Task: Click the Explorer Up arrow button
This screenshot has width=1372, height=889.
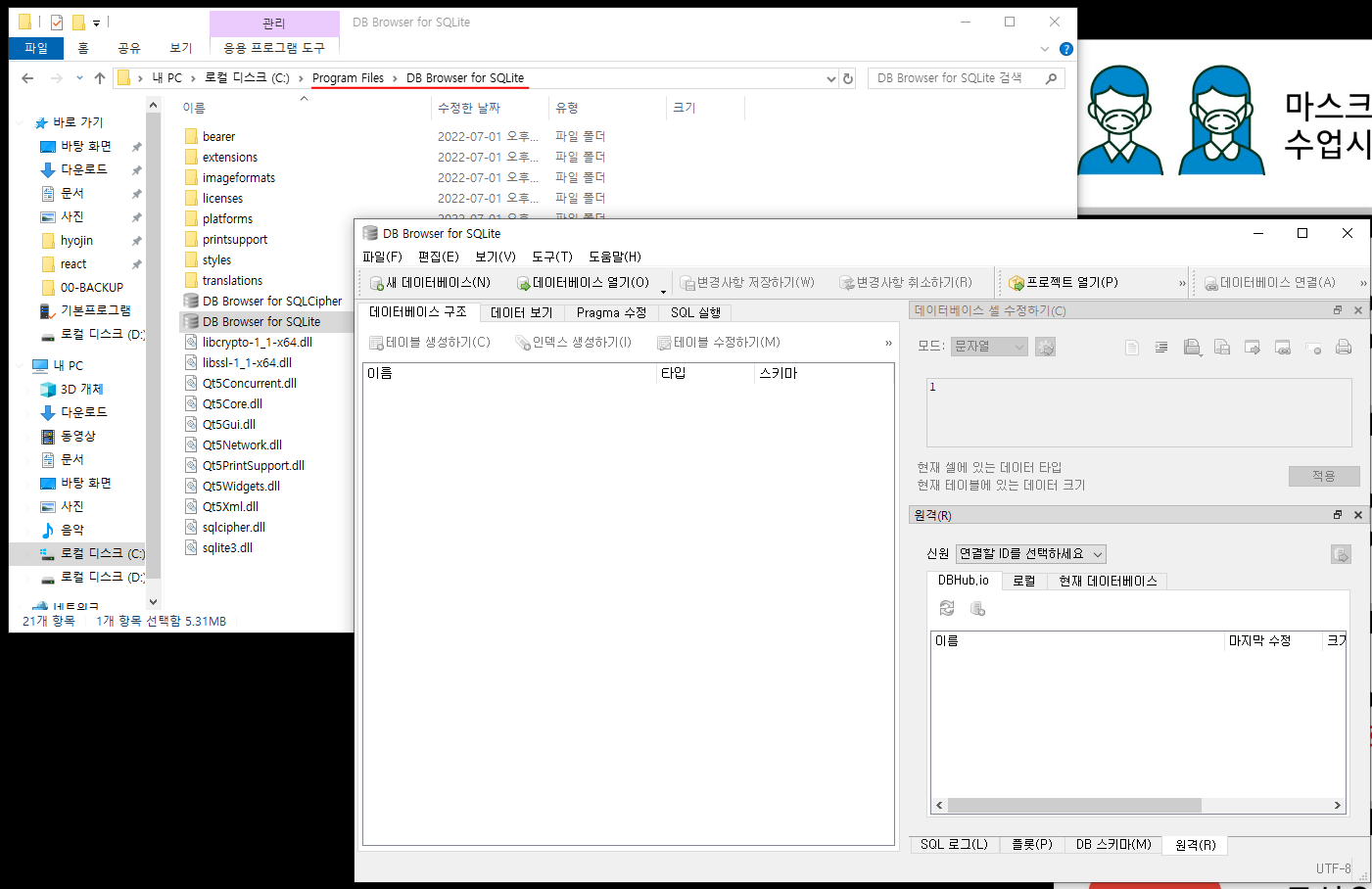Action: click(99, 78)
